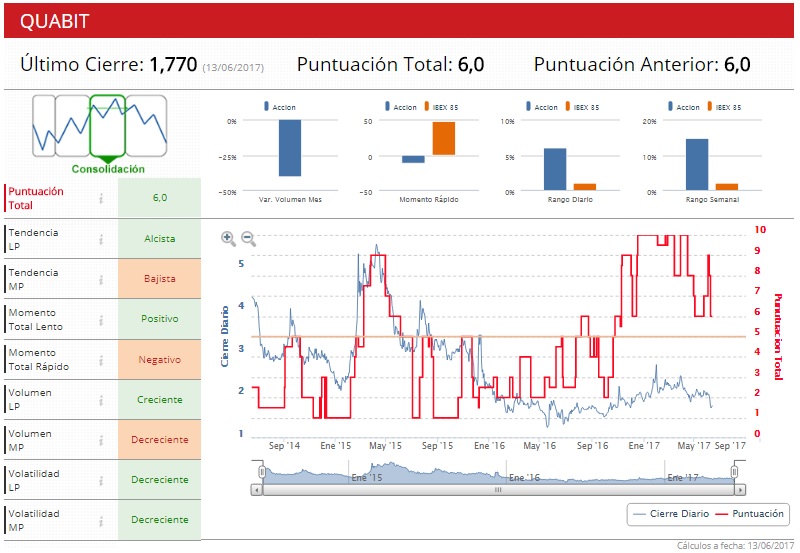Image resolution: width=800 pixels, height=553 pixels.
Task: Toggle Accion legend in Rango Diario chart
Action: tap(542, 107)
